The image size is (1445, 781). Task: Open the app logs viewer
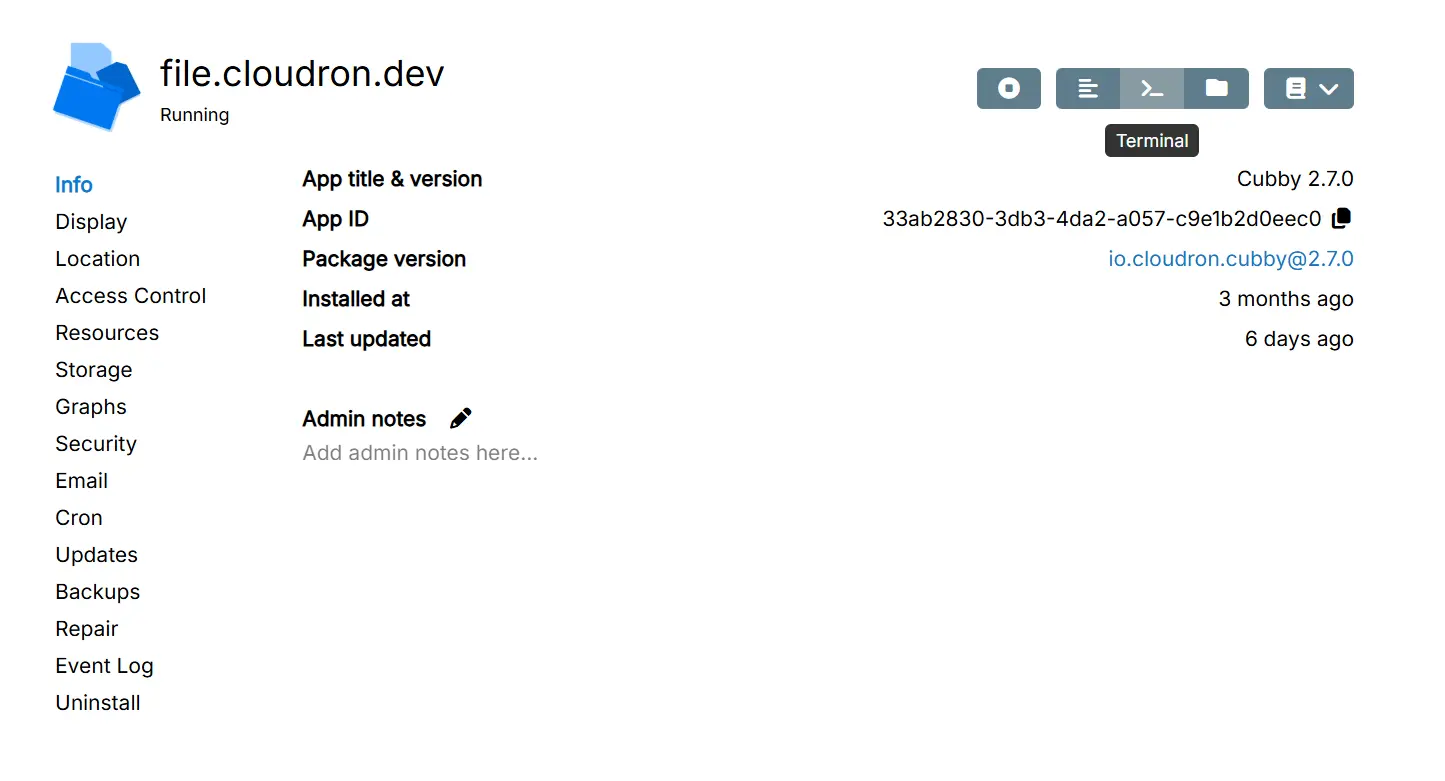point(1088,88)
